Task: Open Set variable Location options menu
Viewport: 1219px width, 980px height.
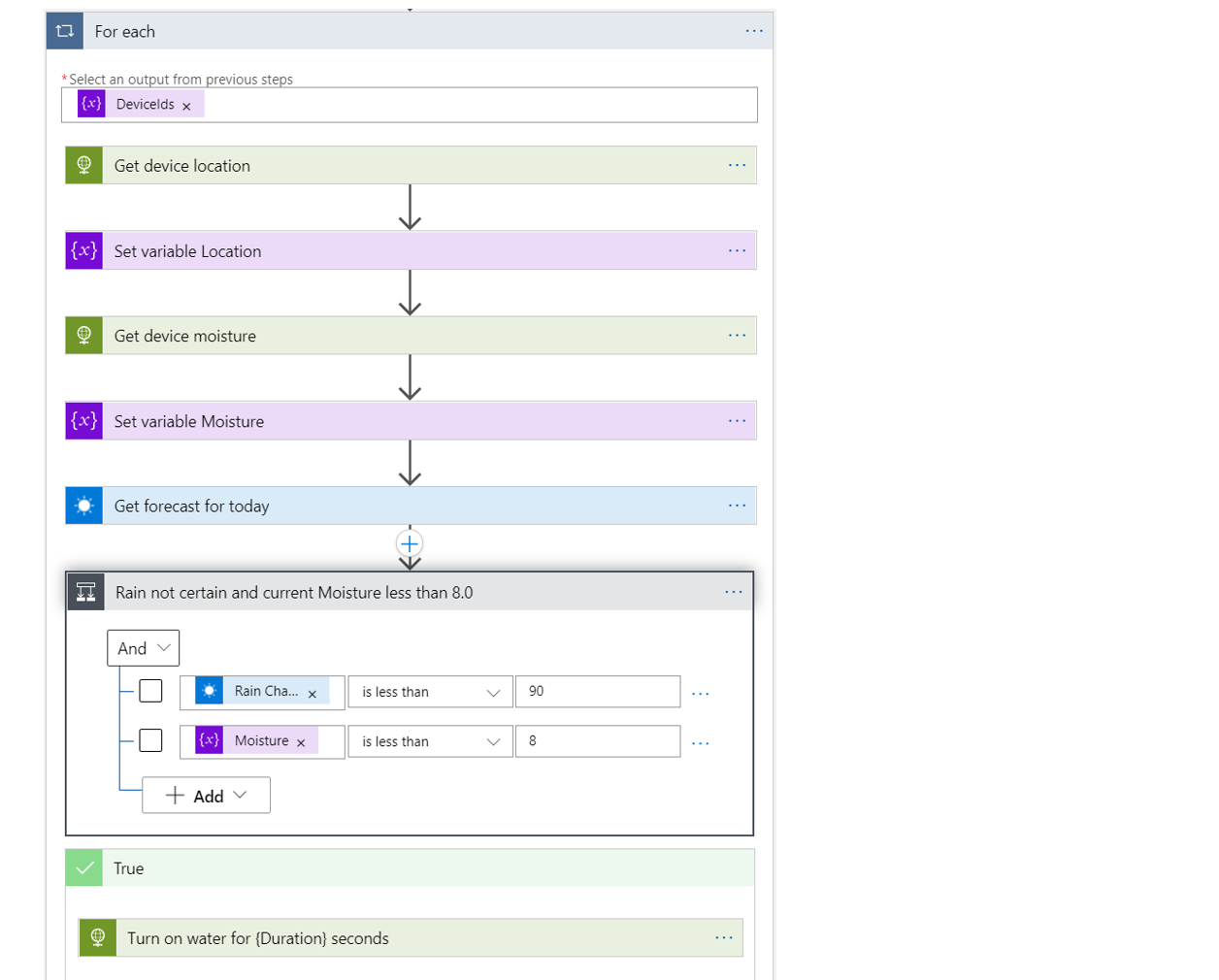Action: click(x=738, y=250)
